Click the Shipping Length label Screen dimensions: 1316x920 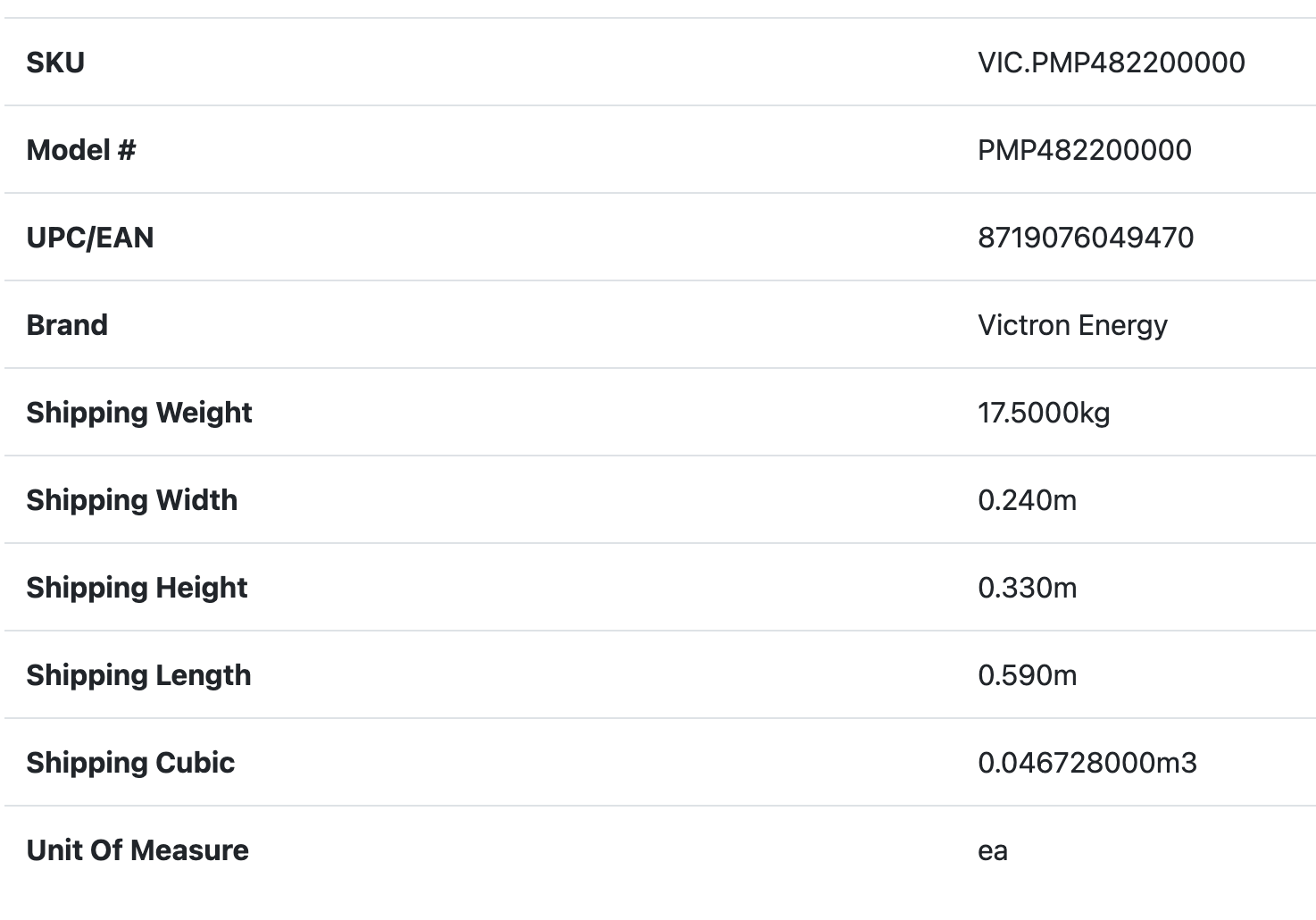[138, 675]
